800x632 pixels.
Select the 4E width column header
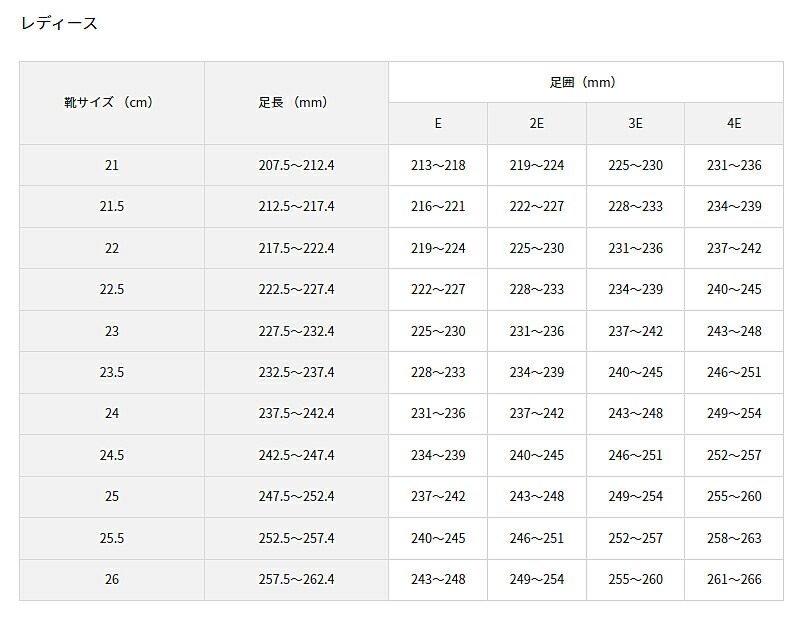734,123
